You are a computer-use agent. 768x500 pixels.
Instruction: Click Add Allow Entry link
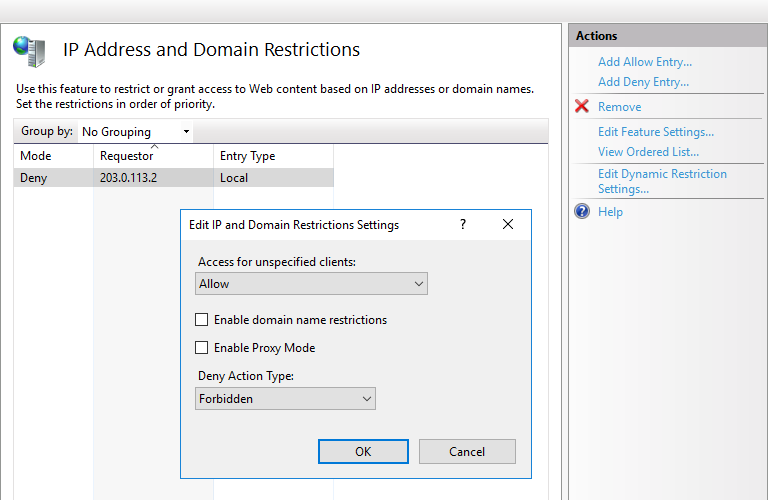pos(644,62)
